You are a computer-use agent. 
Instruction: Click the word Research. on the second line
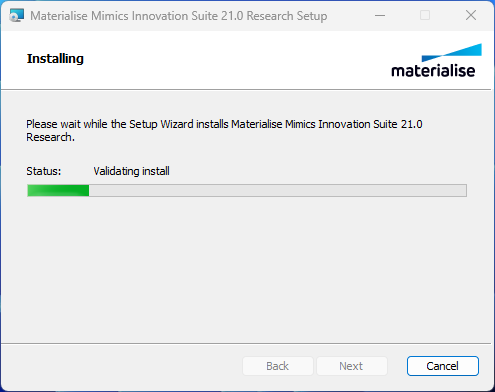point(50,137)
